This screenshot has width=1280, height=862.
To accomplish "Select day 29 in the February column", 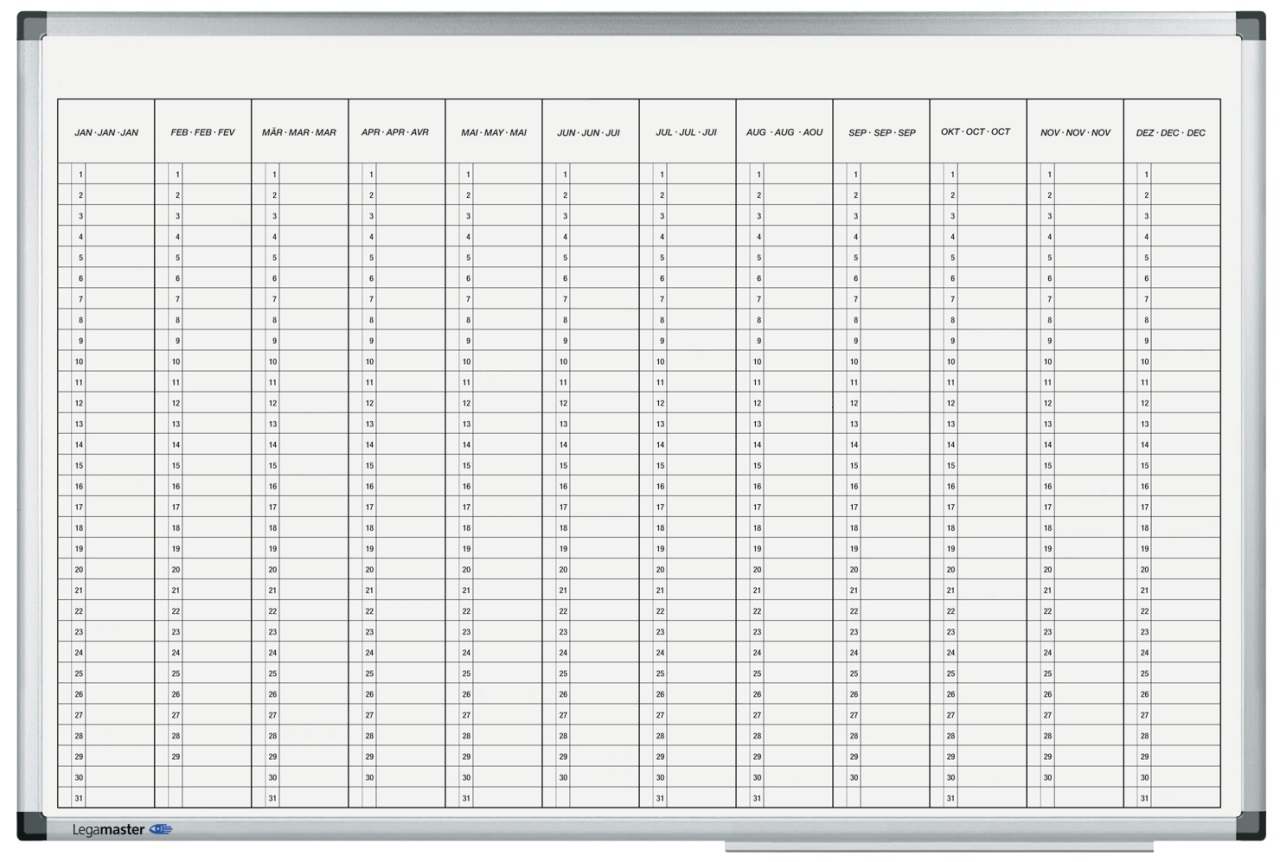I will [x=177, y=757].
